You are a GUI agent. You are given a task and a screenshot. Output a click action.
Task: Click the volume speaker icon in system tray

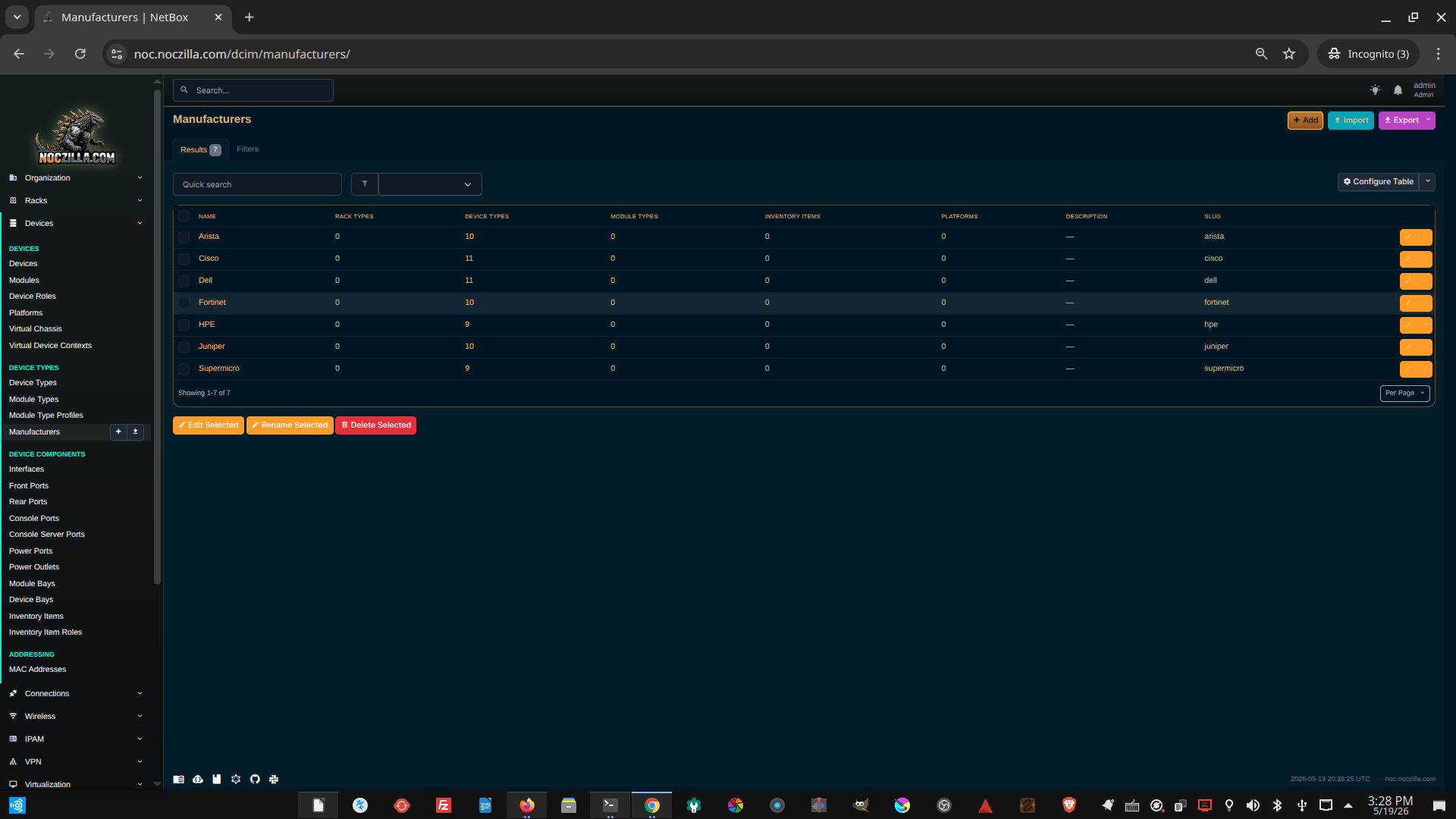coord(1253,805)
